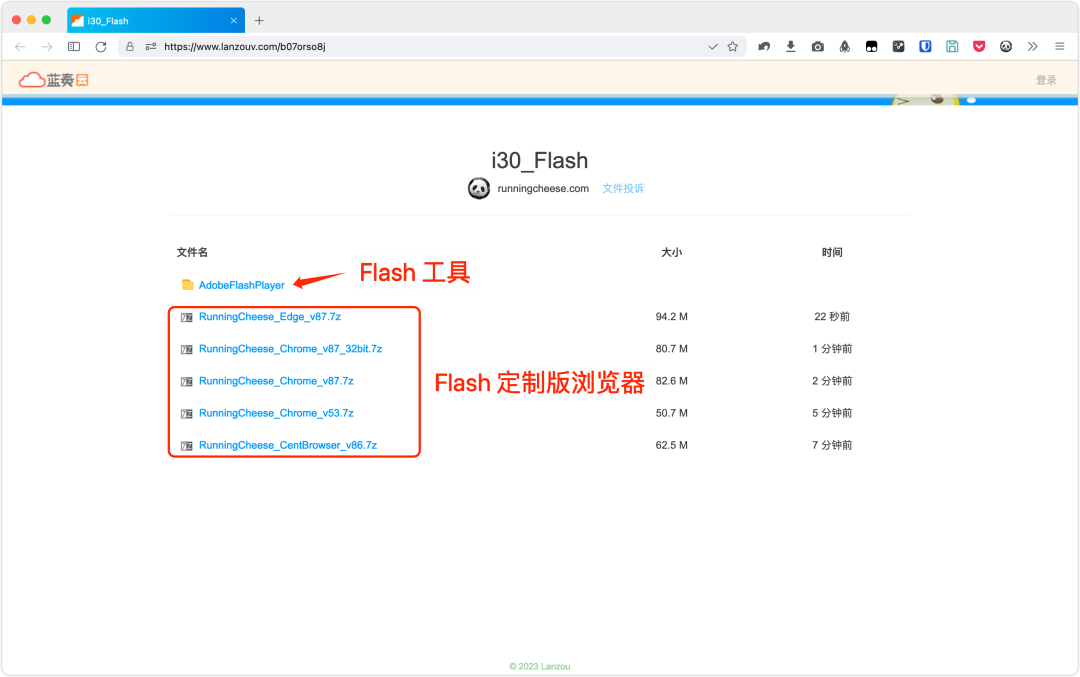Download RunningCheese_Edge_v87.7z

tap(269, 317)
